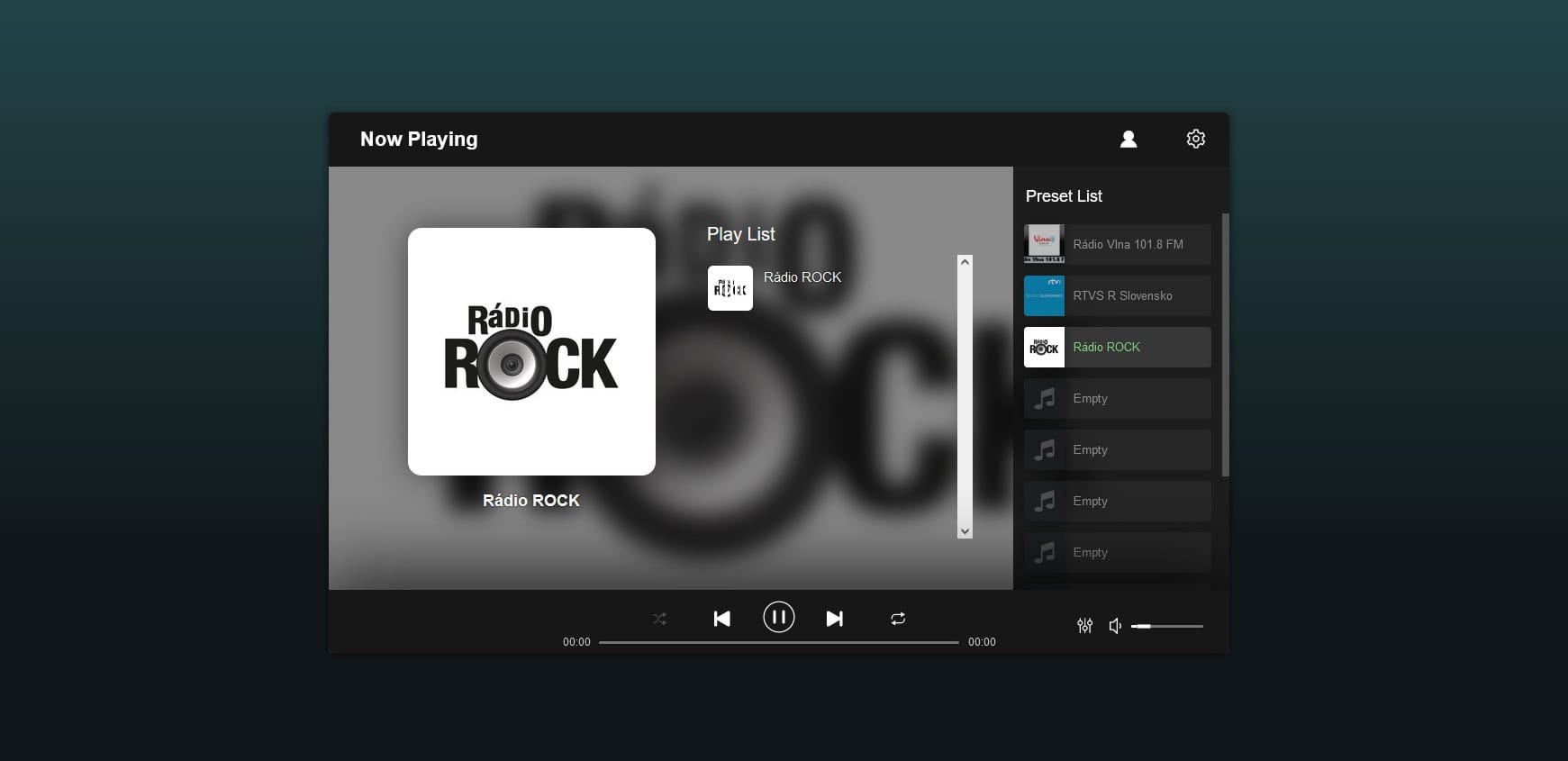The width and height of the screenshot is (1568, 761).
Task: Select the RTVS R Slovensko preset
Action: pyautogui.click(x=1117, y=295)
